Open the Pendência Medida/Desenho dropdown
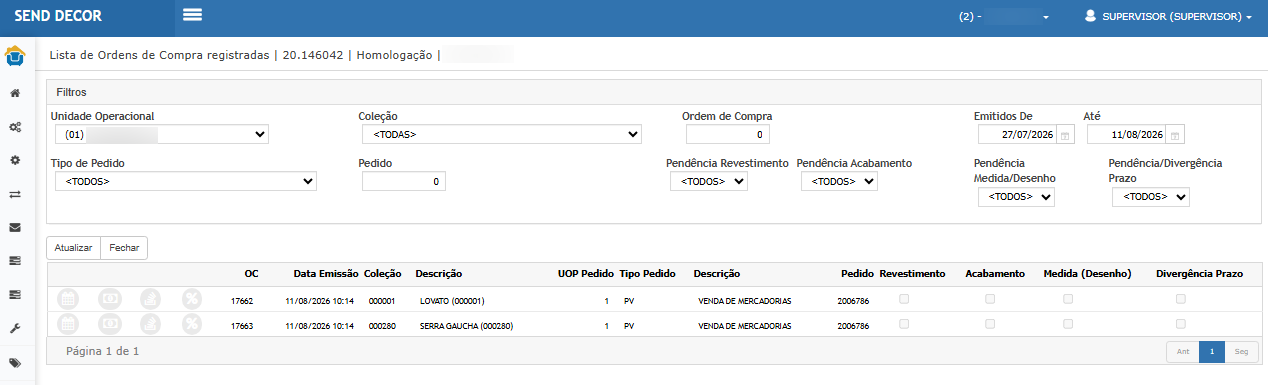Viewport: 1268px width, 385px height. (1016, 197)
